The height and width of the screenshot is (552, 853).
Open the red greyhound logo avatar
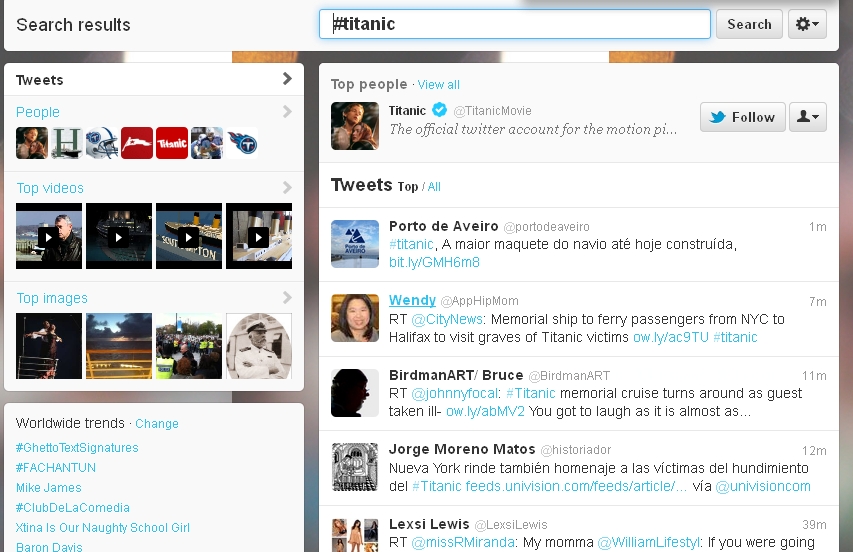click(137, 143)
